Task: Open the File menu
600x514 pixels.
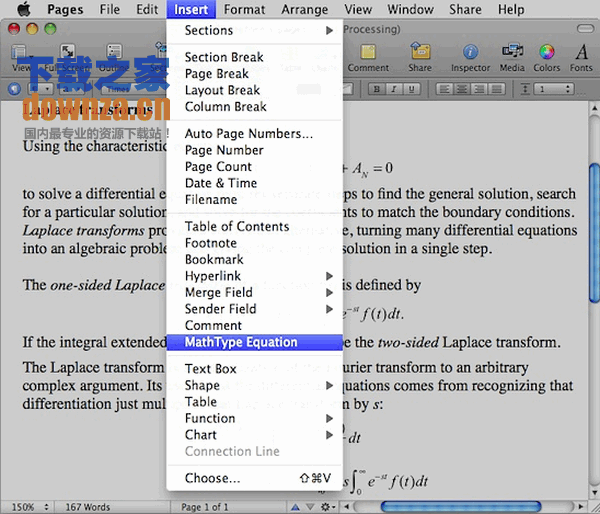Action: 109,9
